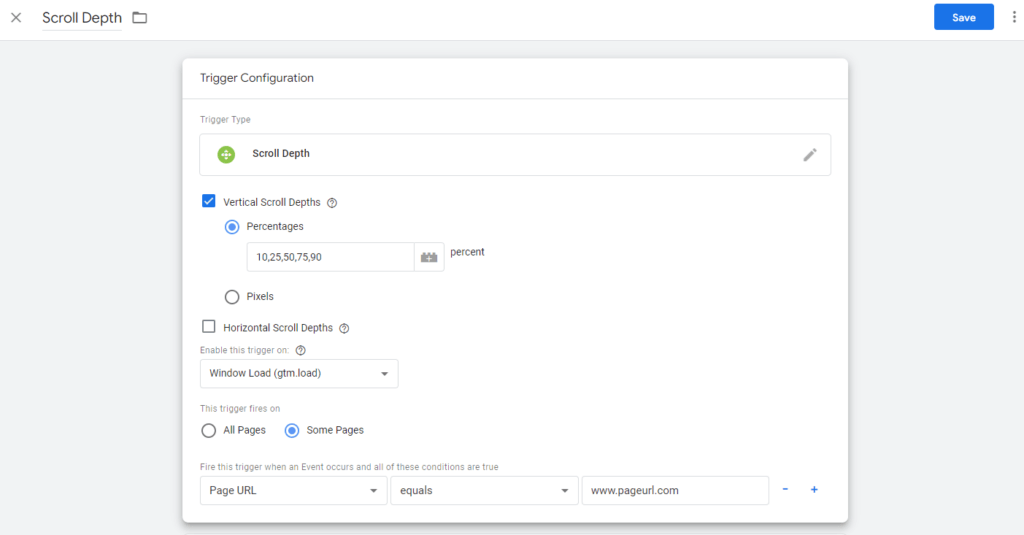Screen dimensions: 1024x535
Task: Open variable picker beside percentages field
Action: (429, 257)
